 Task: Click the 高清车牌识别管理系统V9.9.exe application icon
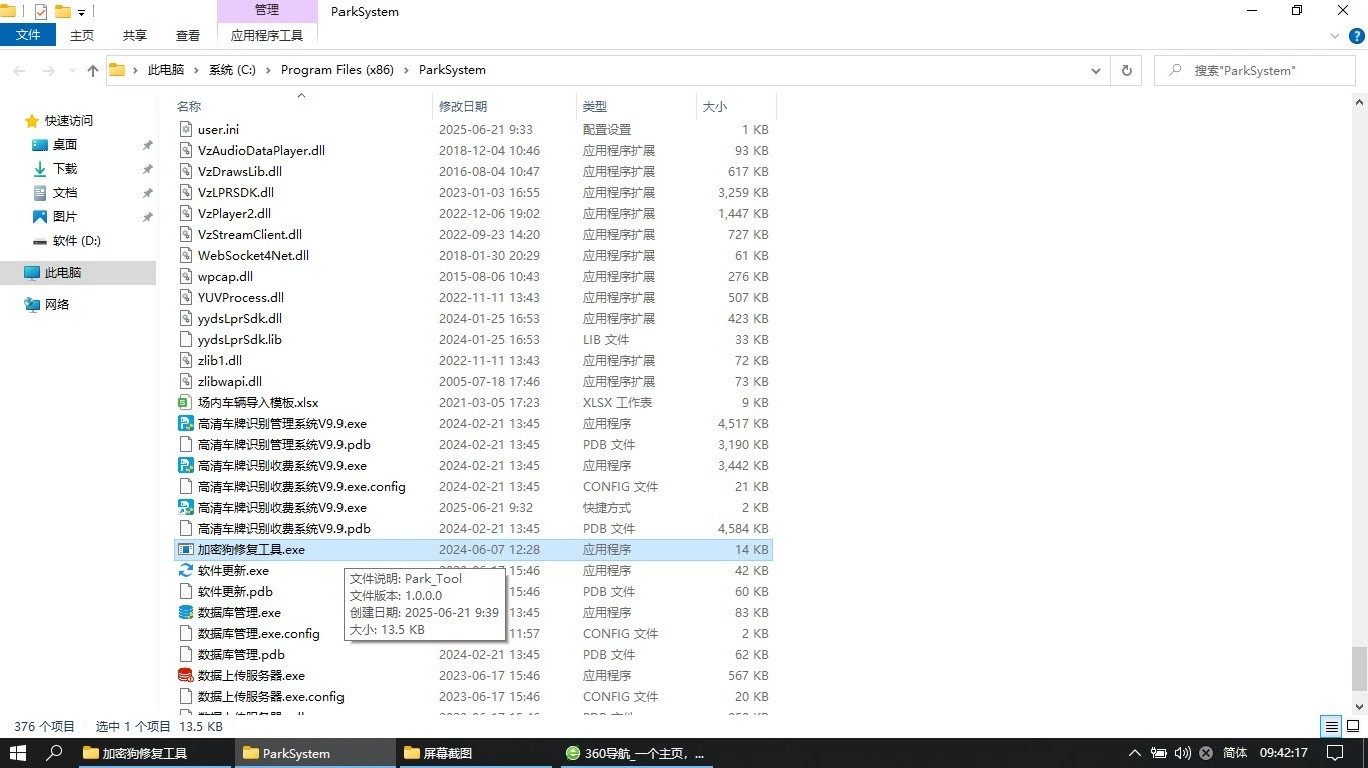(185, 423)
